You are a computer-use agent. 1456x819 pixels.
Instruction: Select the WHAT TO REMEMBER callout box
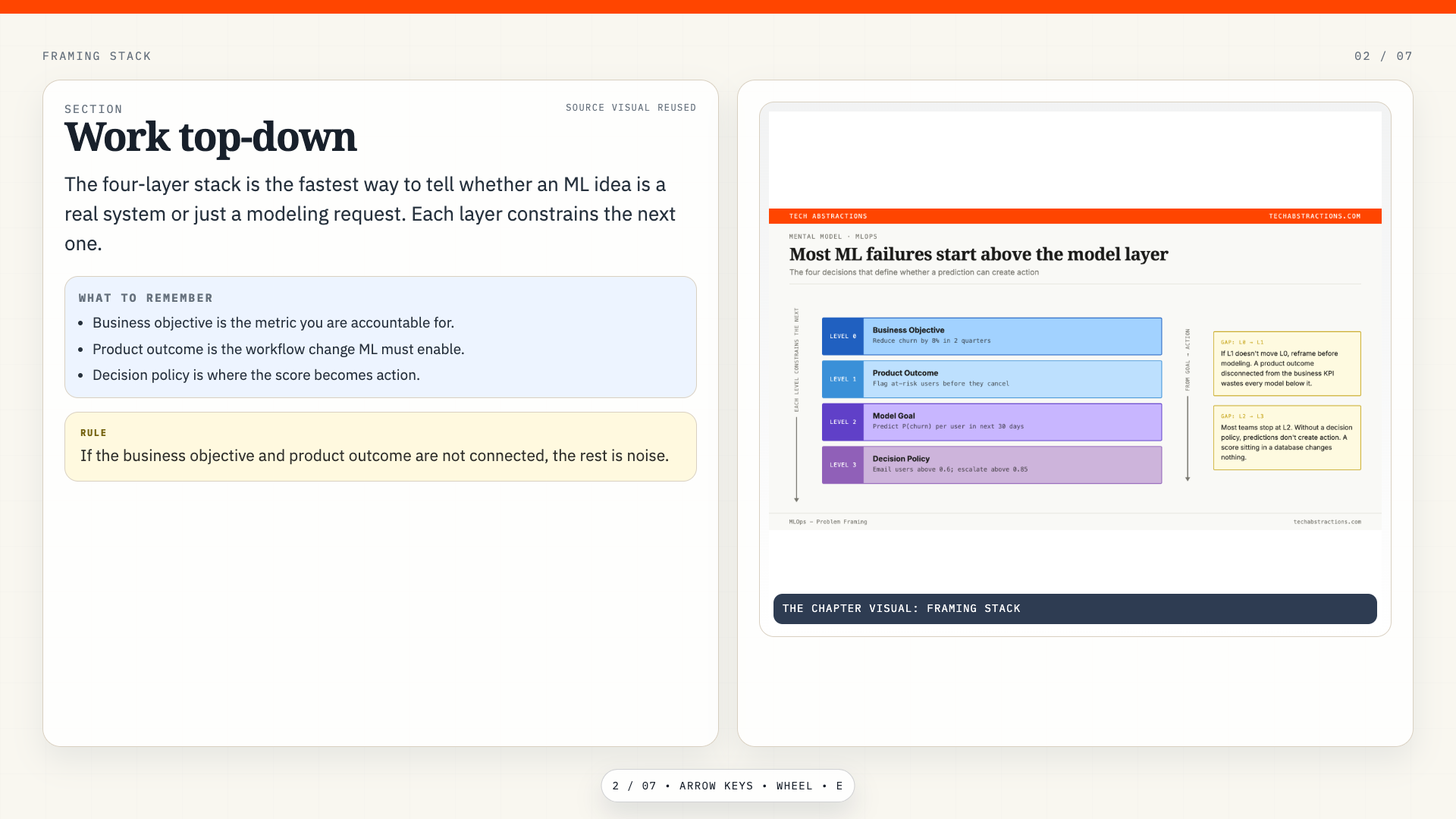381,337
